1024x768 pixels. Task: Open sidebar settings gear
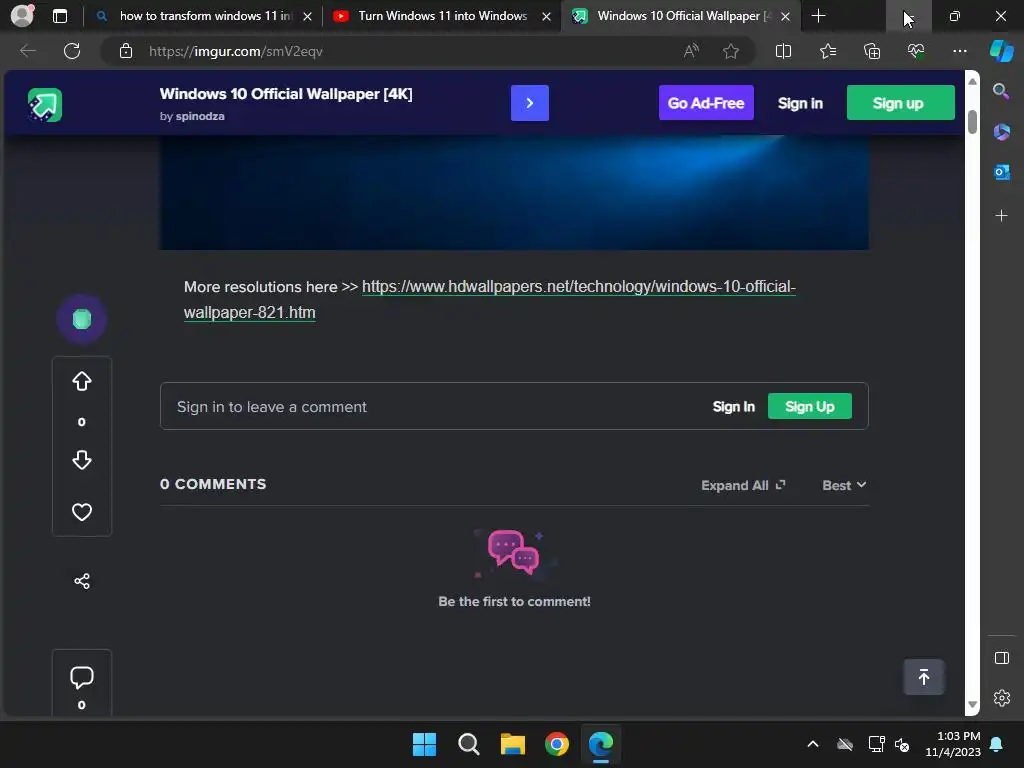tap(1001, 698)
